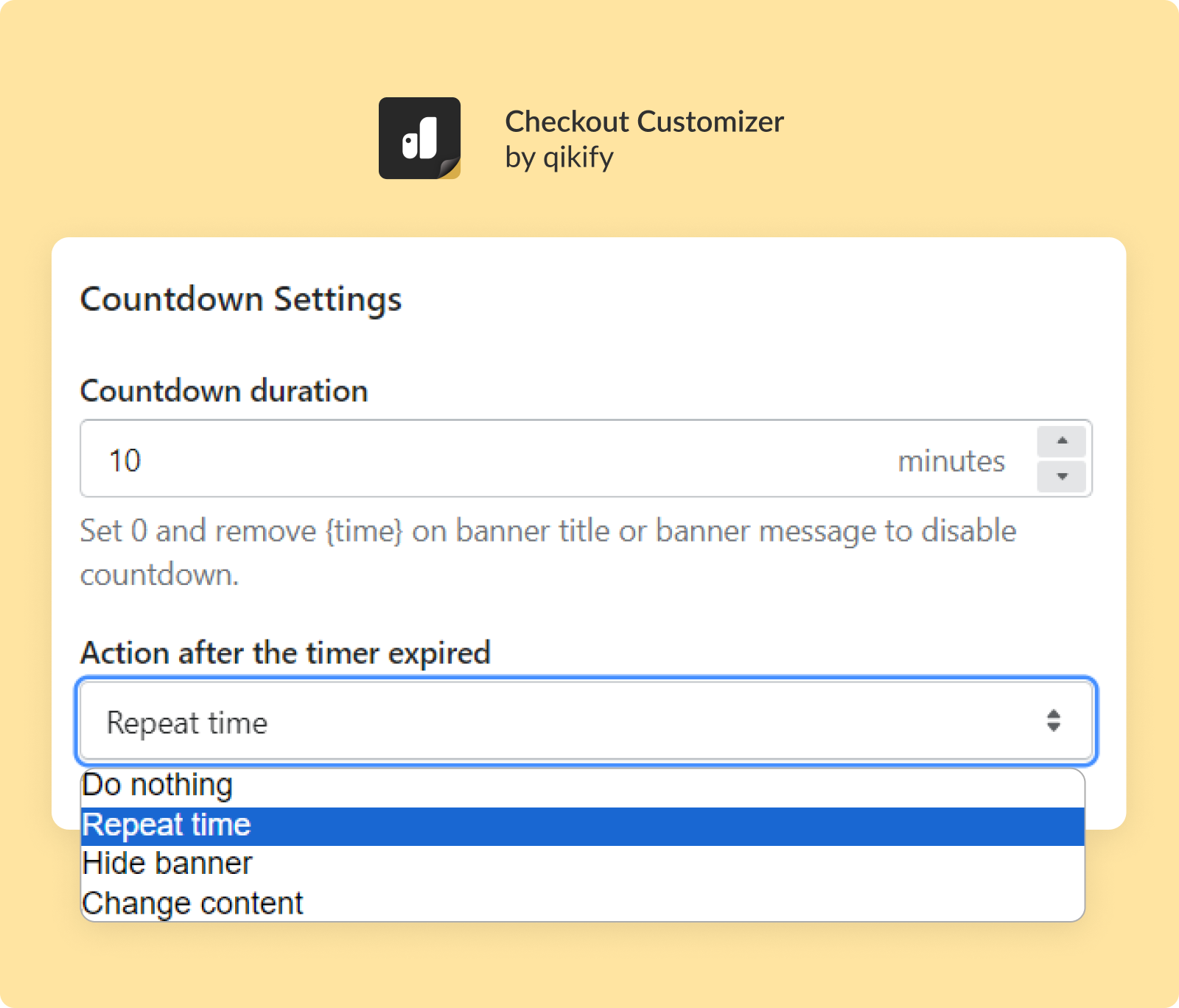Select 'Do nothing' option

(582, 786)
